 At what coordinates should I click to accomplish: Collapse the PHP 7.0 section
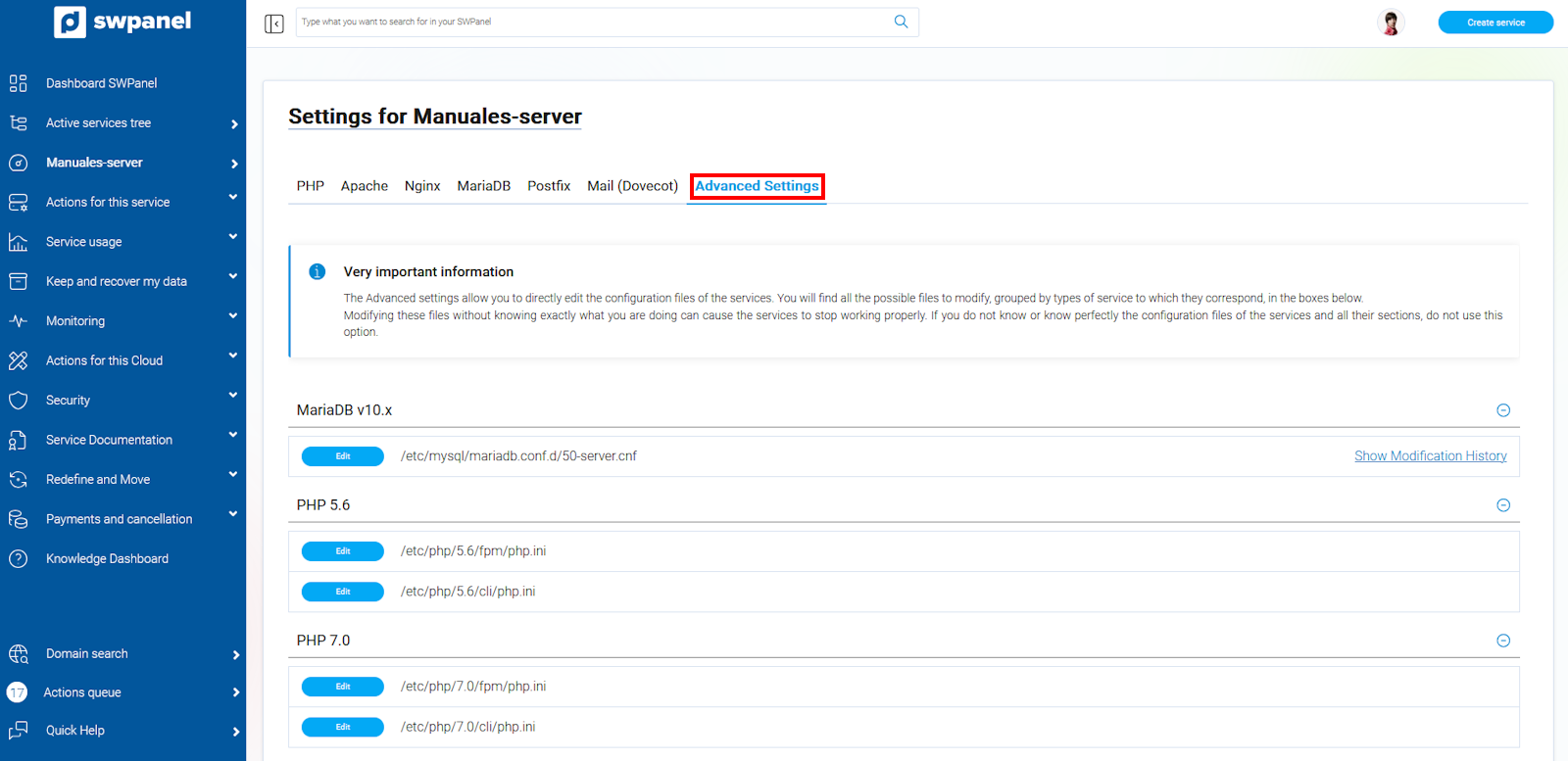pos(1503,641)
